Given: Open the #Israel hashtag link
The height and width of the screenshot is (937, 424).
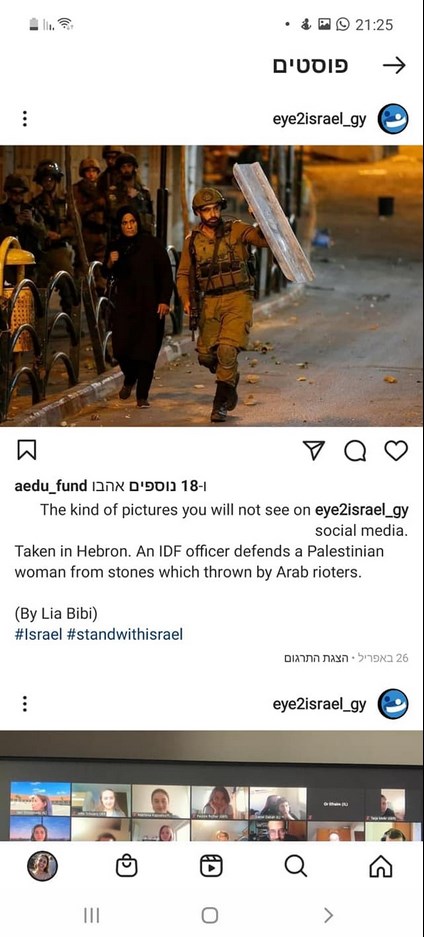Looking at the screenshot, I should point(38,634).
